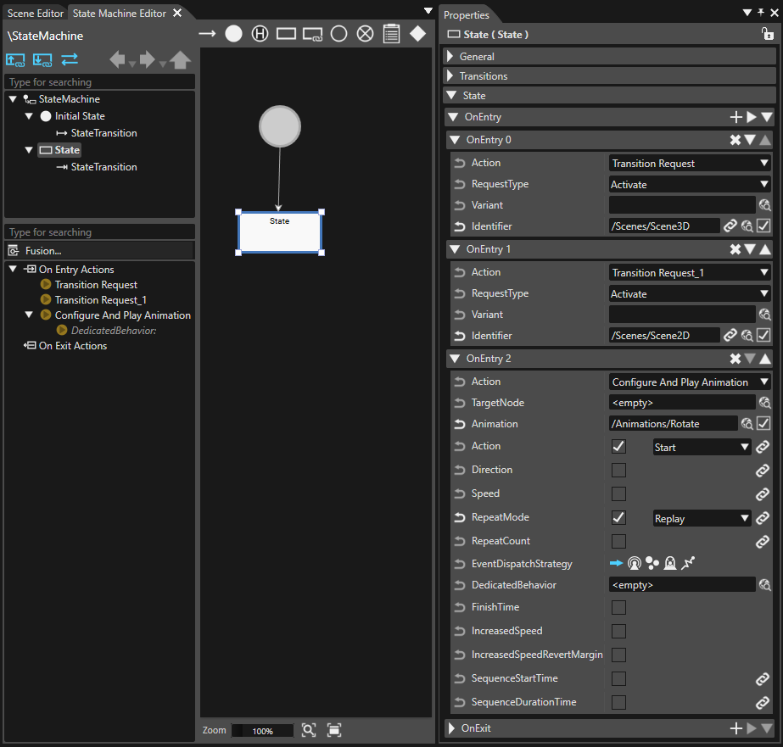This screenshot has width=783, height=748.
Task: Tick the FinishTime checkbox
Action: coord(619,607)
